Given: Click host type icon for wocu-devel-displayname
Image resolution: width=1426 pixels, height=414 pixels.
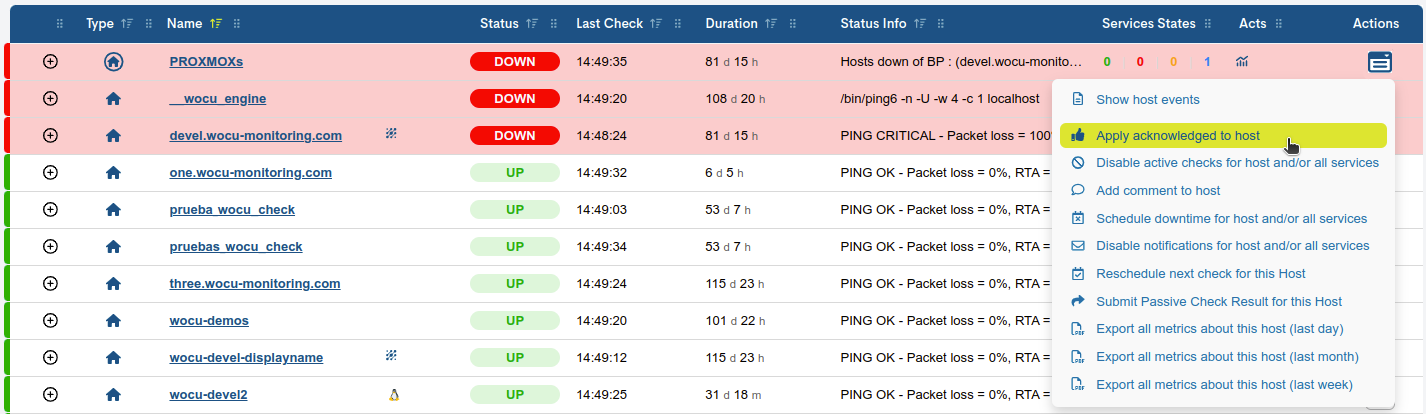Looking at the screenshot, I should [x=113, y=358].
